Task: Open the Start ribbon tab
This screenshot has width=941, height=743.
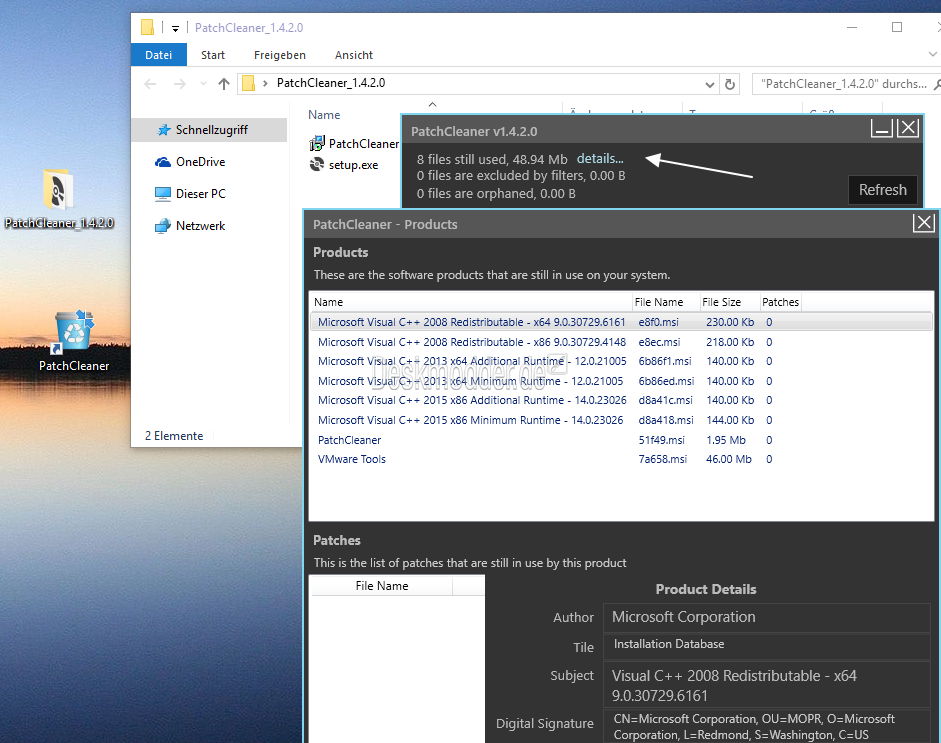Action: pos(212,55)
